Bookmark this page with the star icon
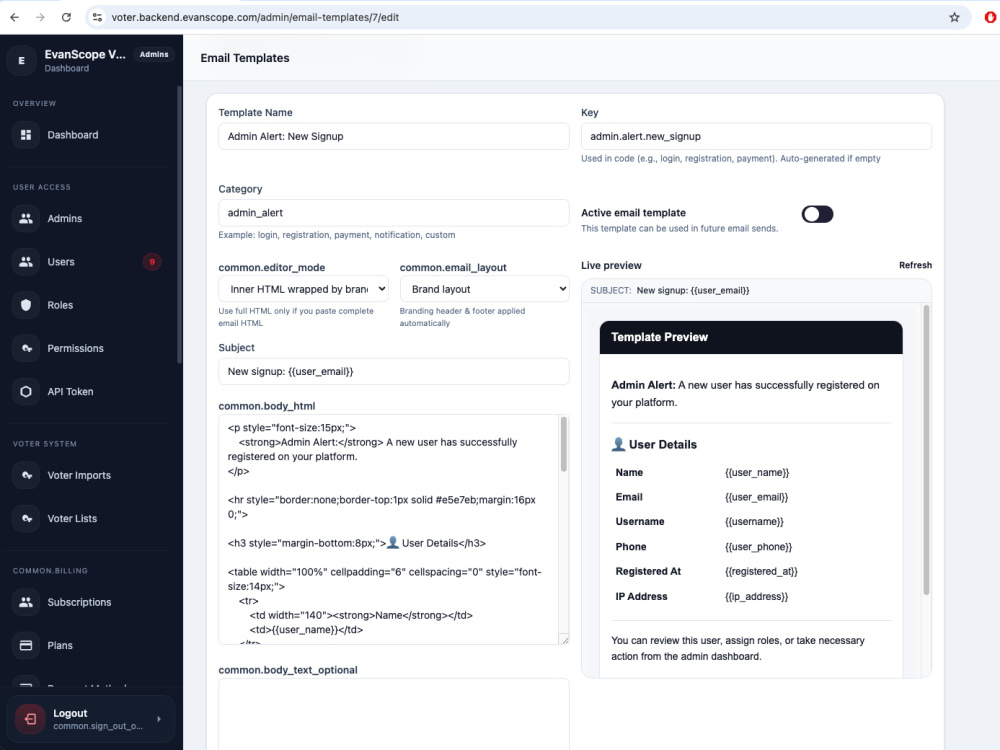This screenshot has height=750, width=1000. (954, 17)
